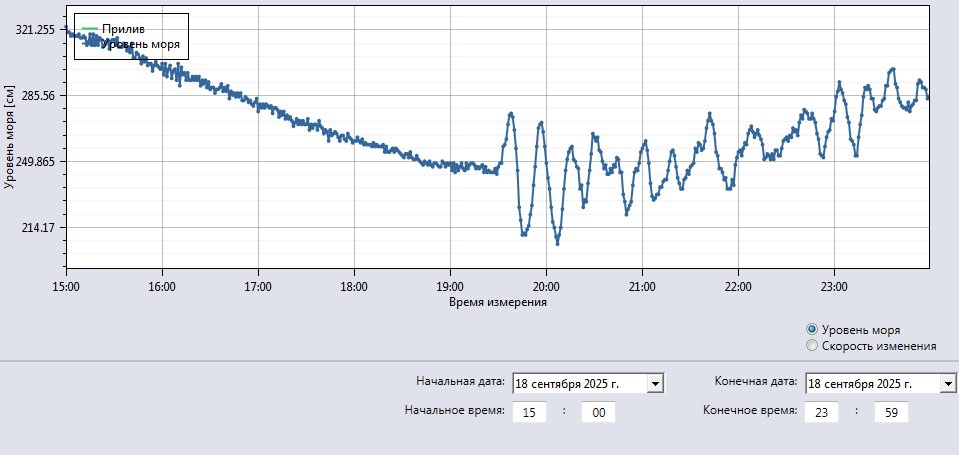959x455 pixels.
Task: Click the 'Время измерения' axis title
Action: [x=497, y=301]
